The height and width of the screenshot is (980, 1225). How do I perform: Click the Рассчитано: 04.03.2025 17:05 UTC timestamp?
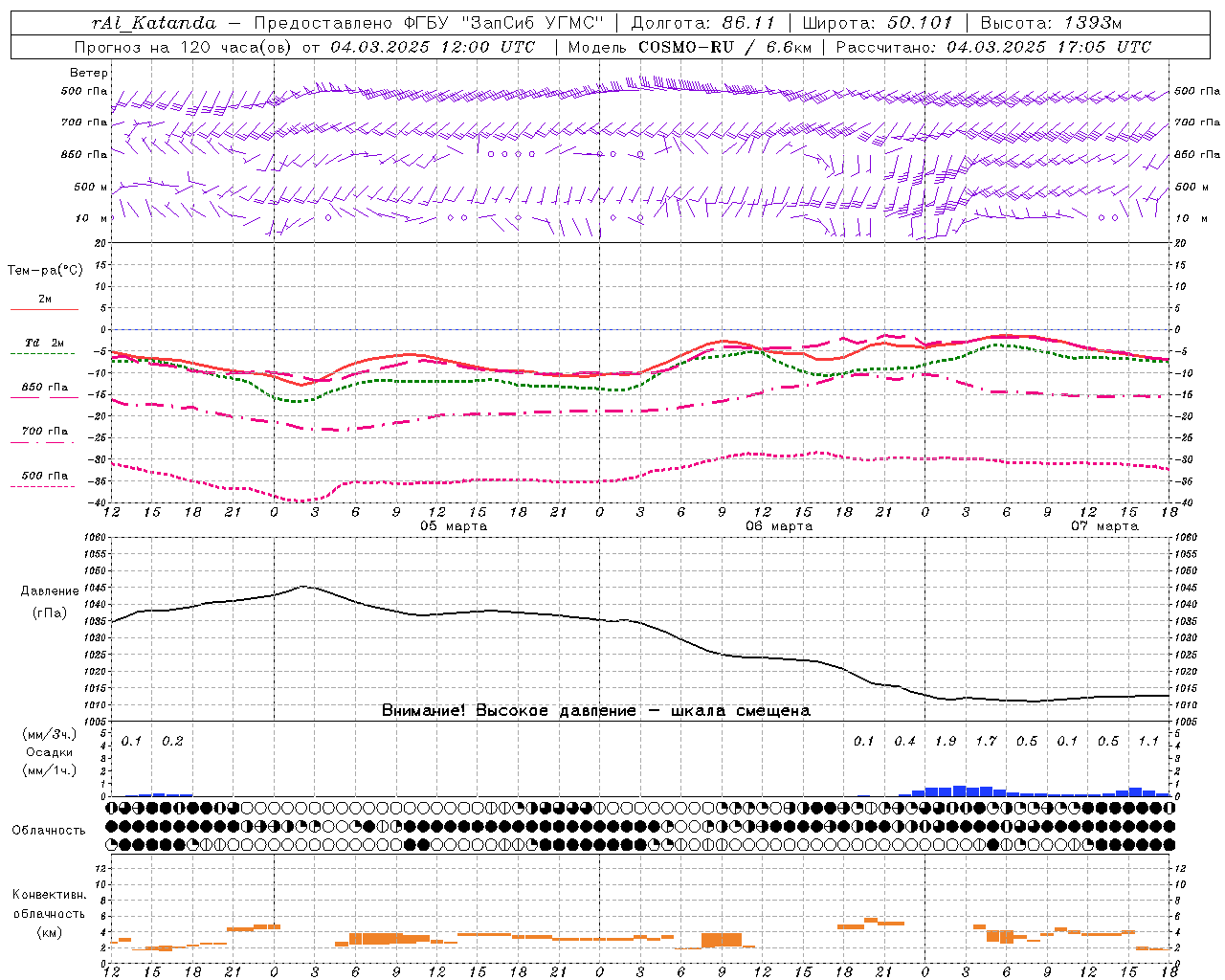(x=993, y=47)
